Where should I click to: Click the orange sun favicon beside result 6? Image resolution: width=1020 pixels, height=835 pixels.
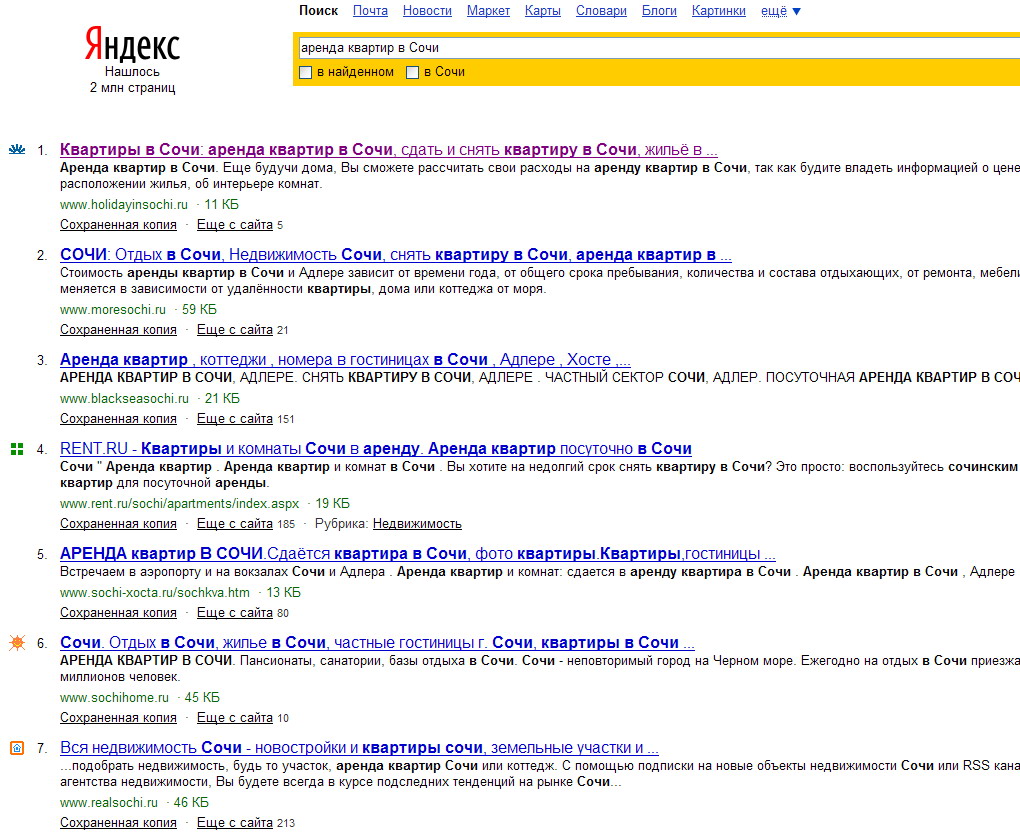click(17, 643)
